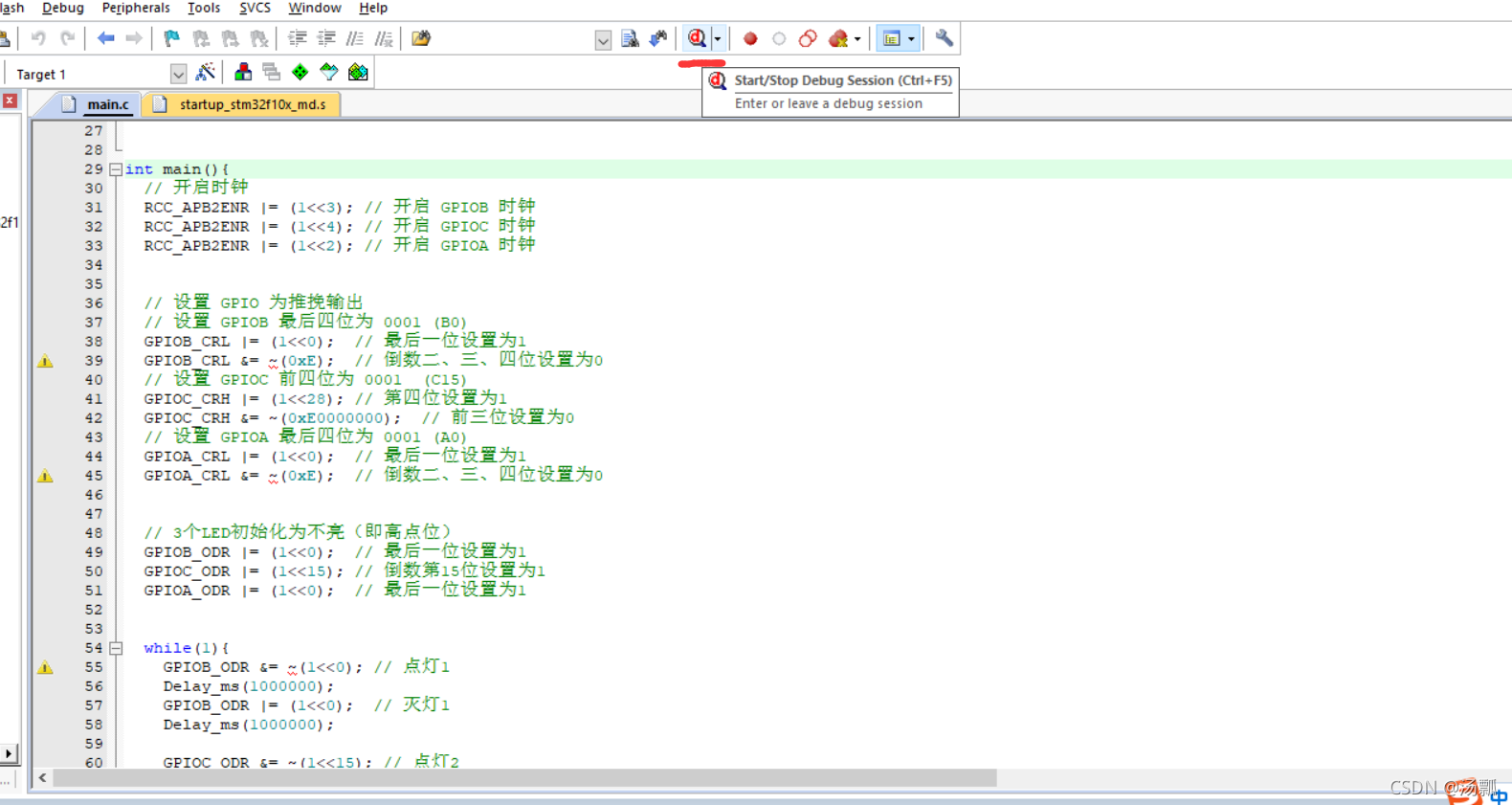
Task: Go to the next bookmark
Action: coord(230,38)
